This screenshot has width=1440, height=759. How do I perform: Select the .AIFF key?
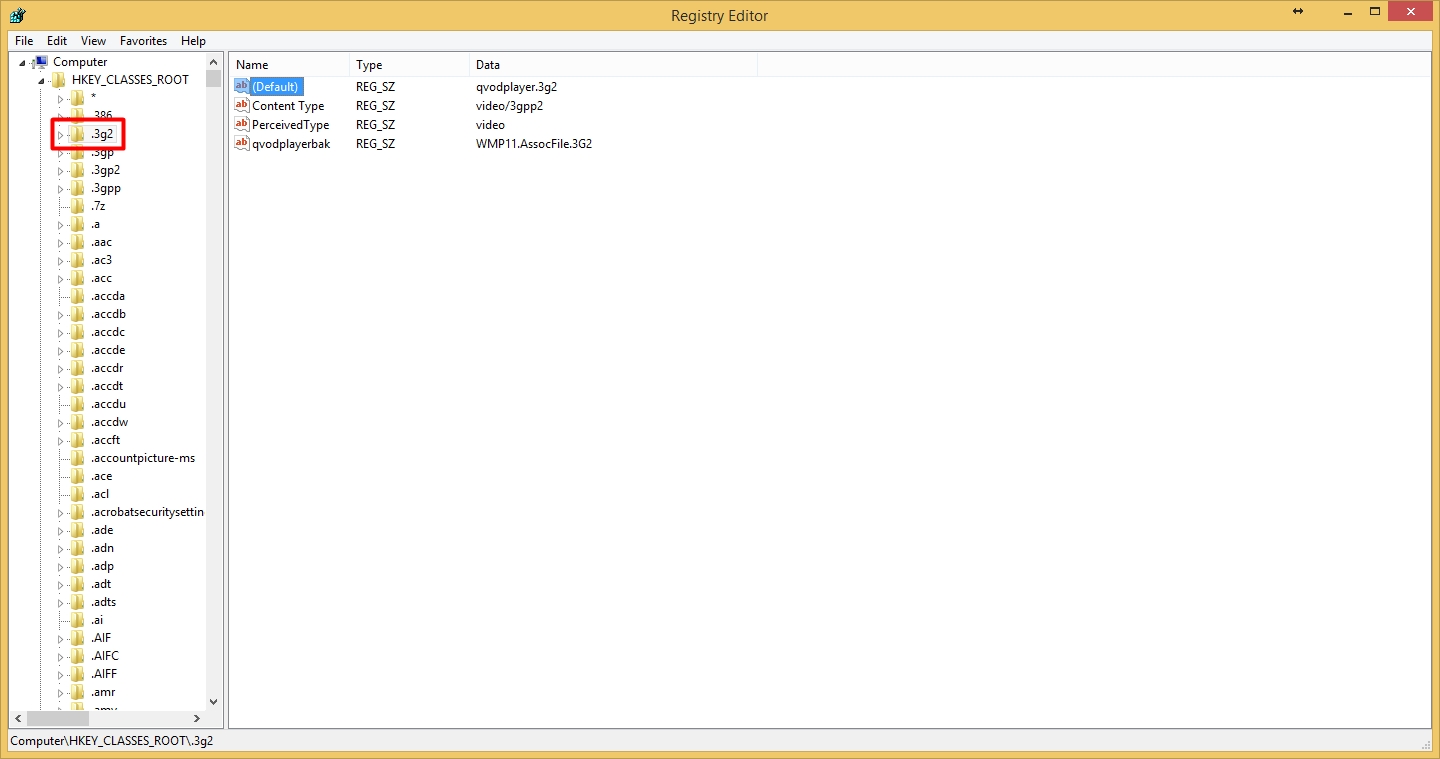104,674
